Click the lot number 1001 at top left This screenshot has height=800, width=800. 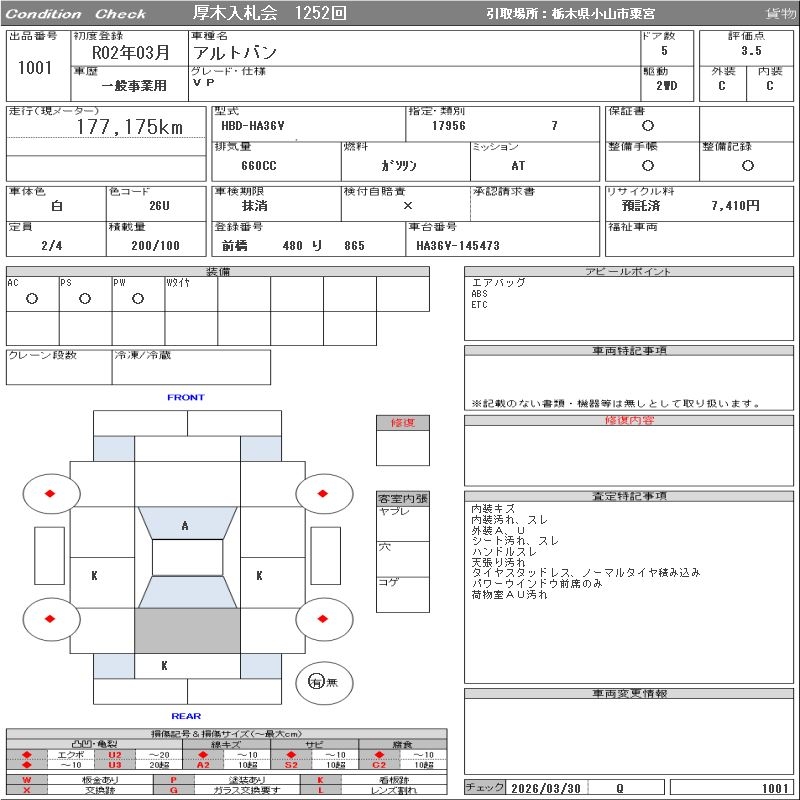pyautogui.click(x=35, y=68)
